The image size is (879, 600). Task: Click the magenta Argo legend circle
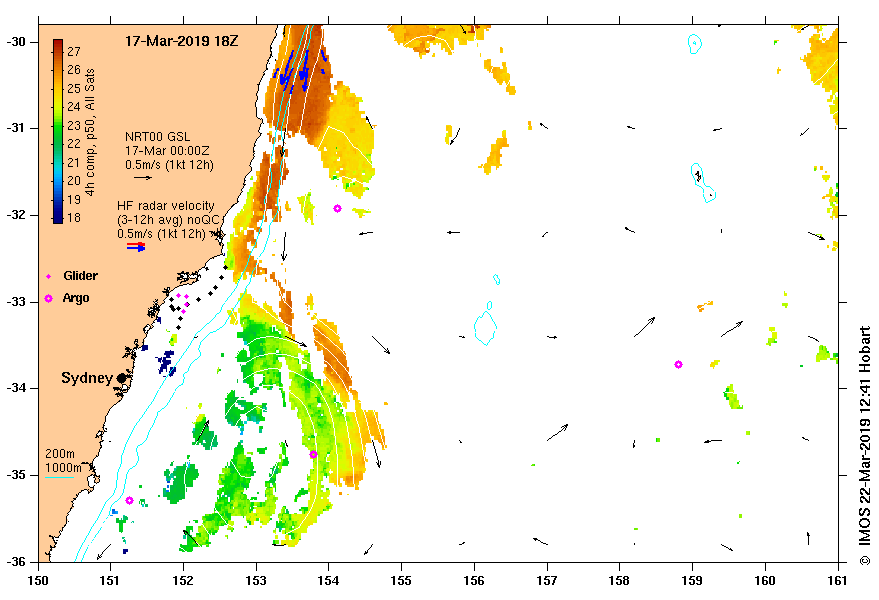(x=49, y=298)
